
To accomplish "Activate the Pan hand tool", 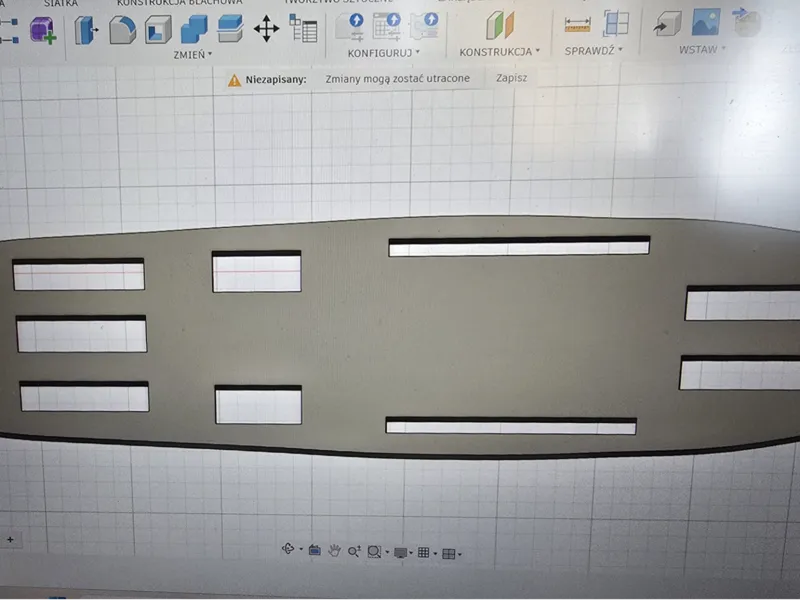I will (x=334, y=551).
